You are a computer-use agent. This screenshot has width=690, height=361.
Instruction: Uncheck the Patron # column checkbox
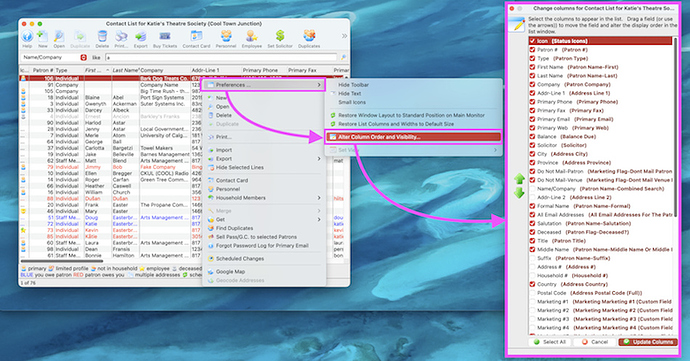click(x=532, y=50)
